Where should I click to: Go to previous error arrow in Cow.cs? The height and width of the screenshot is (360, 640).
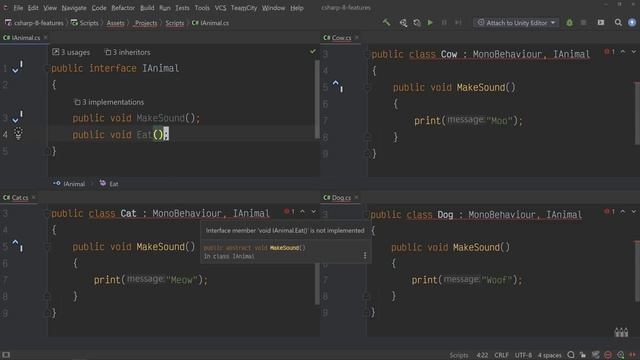coord(623,51)
